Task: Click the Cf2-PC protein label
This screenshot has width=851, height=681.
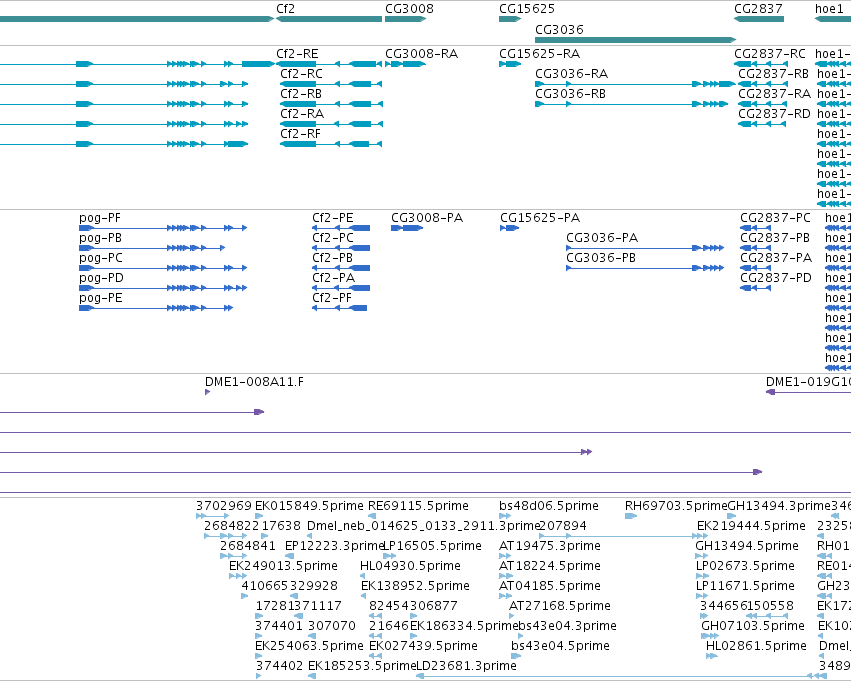Action: (x=333, y=238)
